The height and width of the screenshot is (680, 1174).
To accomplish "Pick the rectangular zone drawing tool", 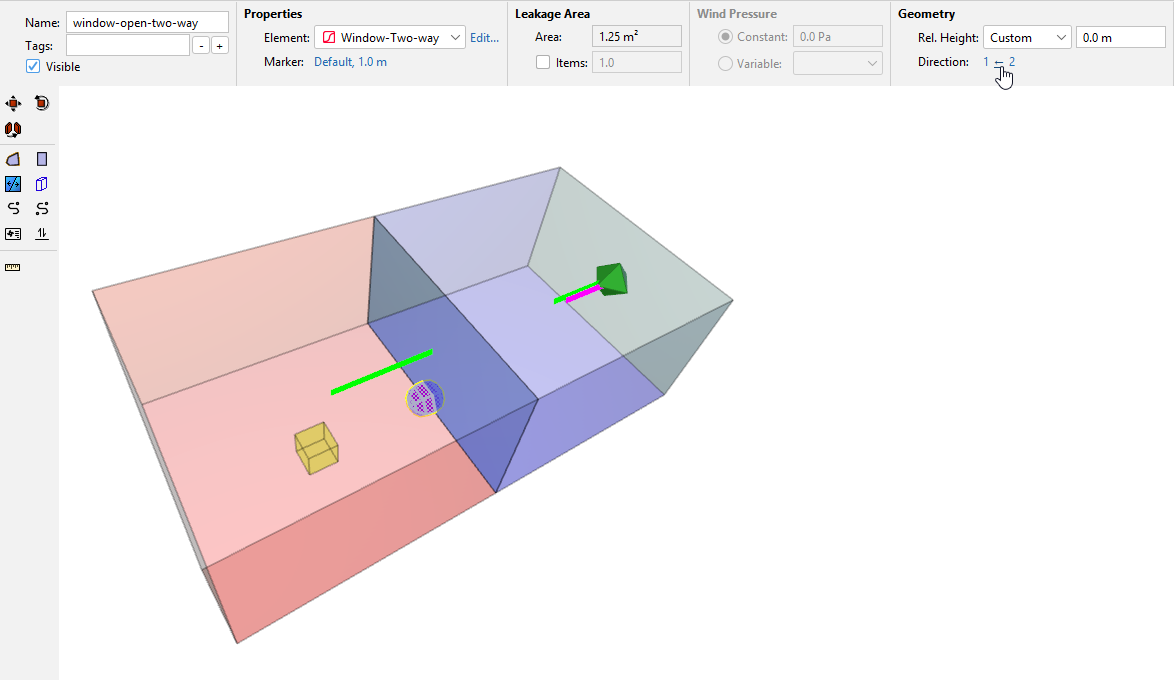I will (42, 159).
